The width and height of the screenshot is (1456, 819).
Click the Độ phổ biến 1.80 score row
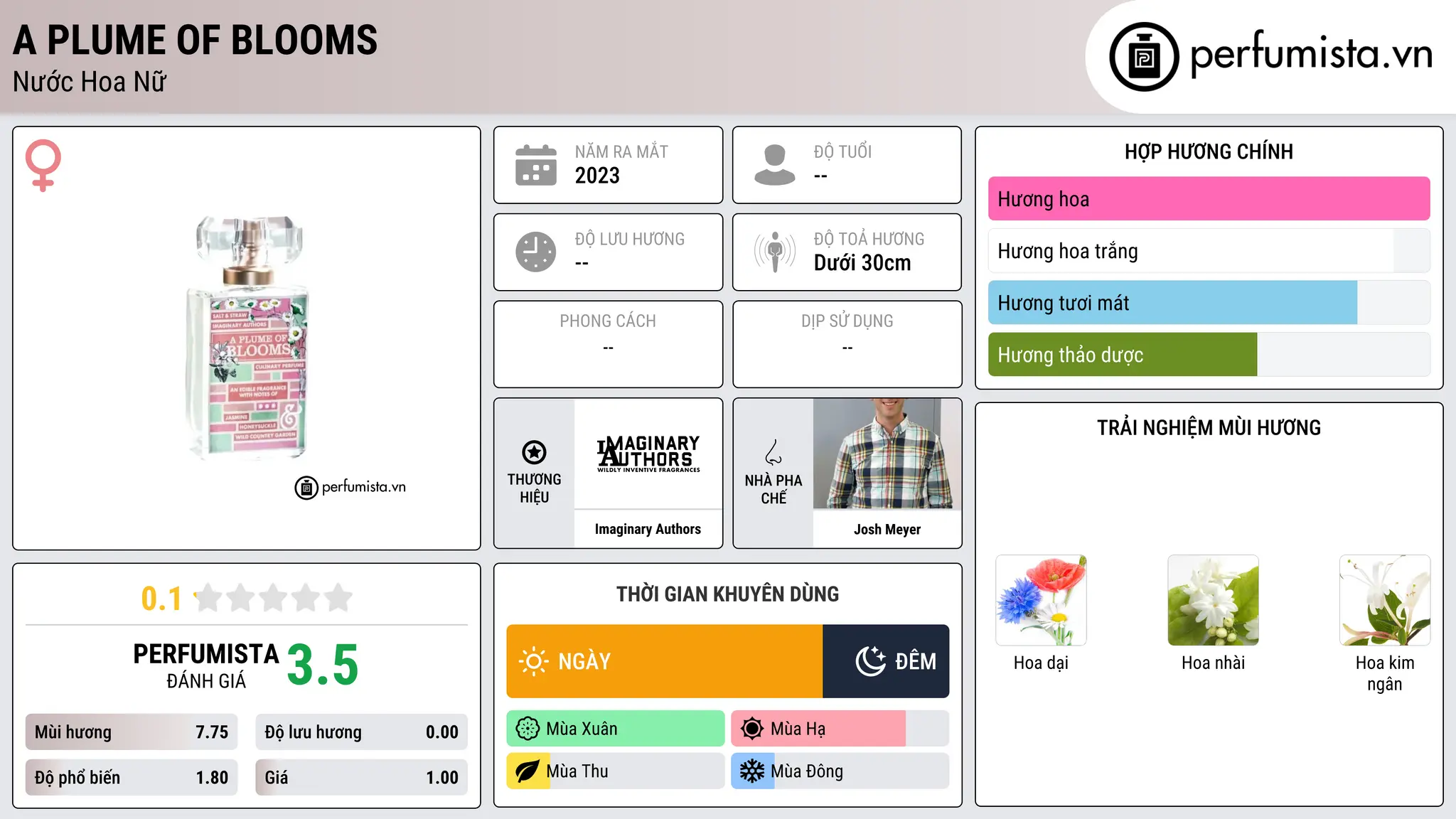click(132, 778)
